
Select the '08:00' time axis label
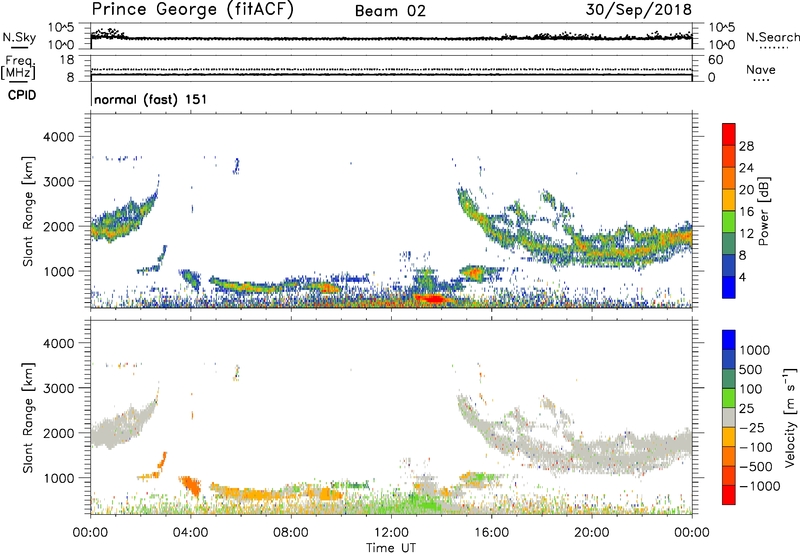[291, 533]
